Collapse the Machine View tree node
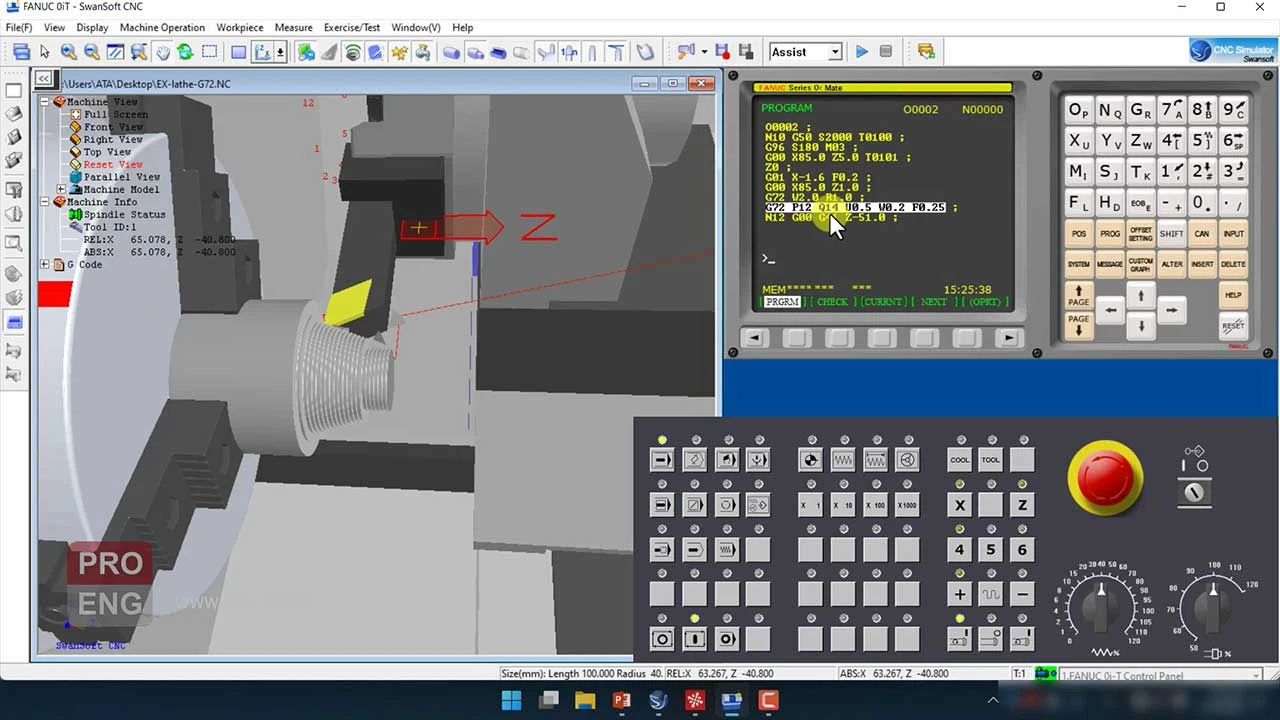Image resolution: width=1280 pixels, height=720 pixels. (x=45, y=102)
